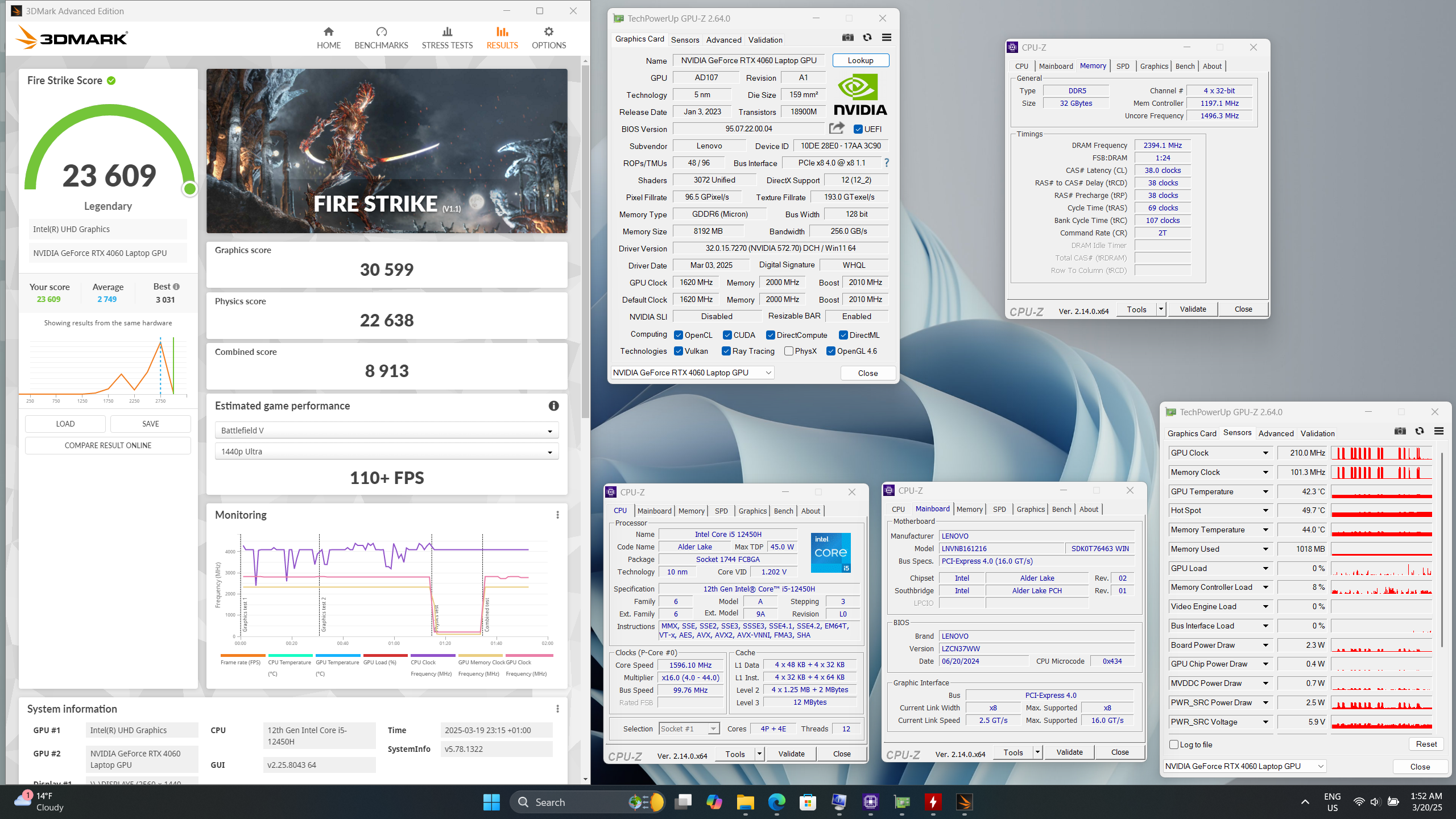Image resolution: width=1456 pixels, height=819 pixels.
Task: Open Copilot from taskbar
Action: click(714, 802)
